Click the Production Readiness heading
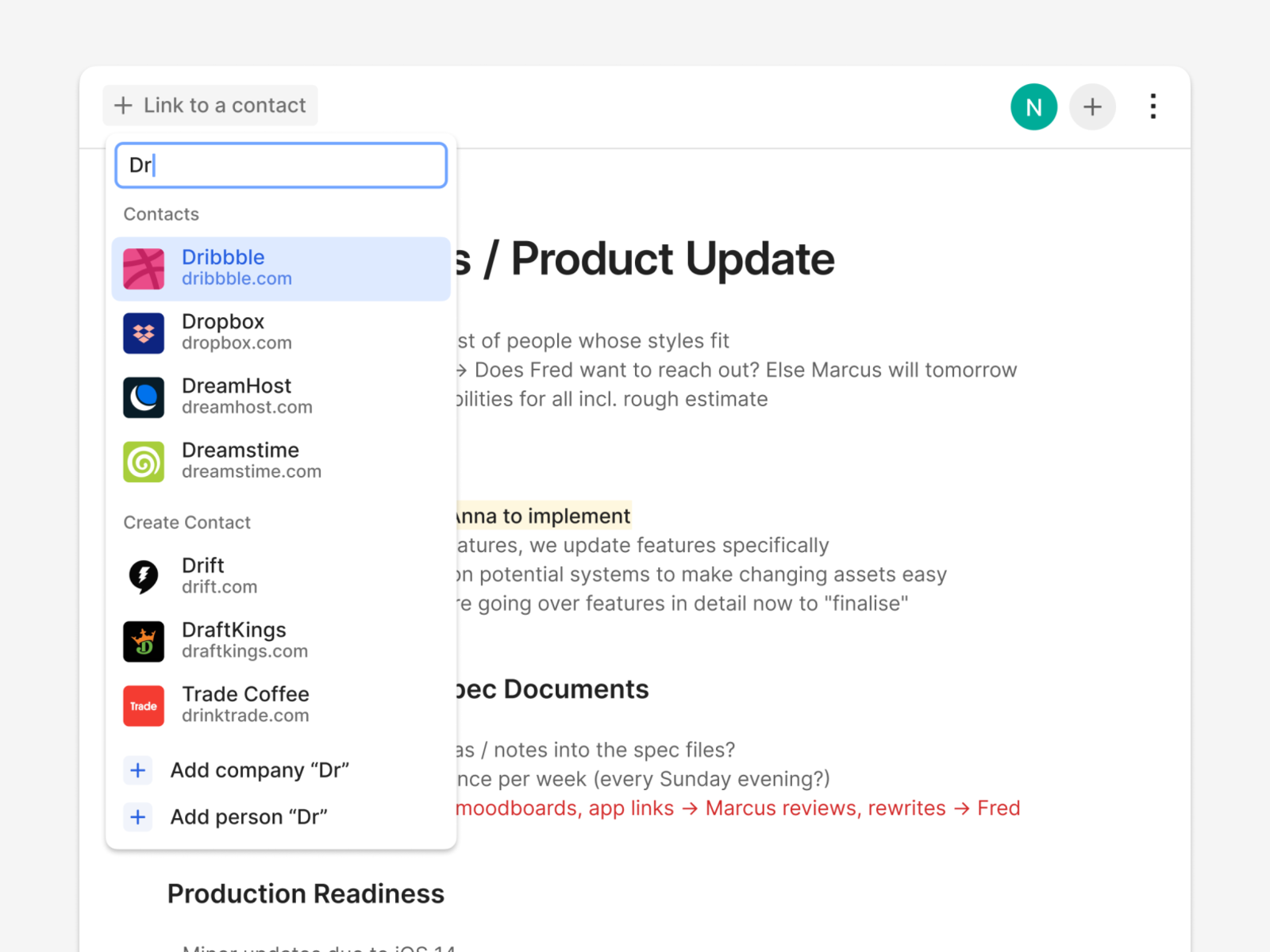The height and width of the screenshot is (952, 1270). [x=306, y=894]
